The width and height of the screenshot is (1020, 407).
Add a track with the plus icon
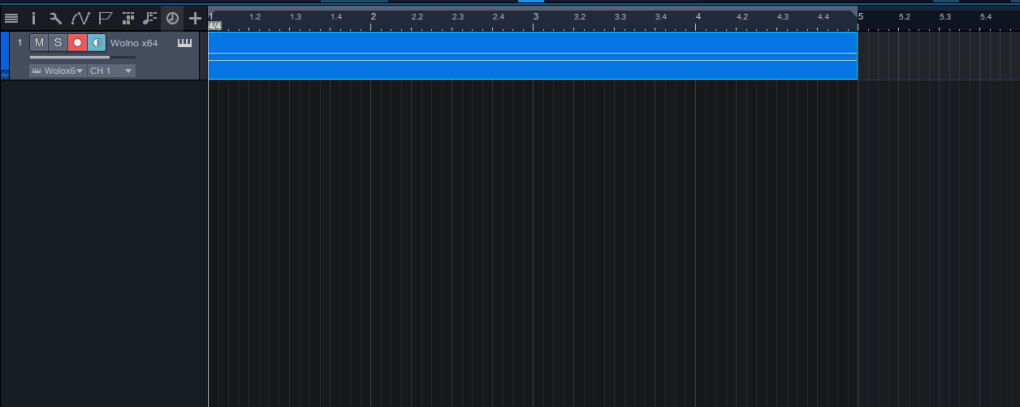point(195,19)
